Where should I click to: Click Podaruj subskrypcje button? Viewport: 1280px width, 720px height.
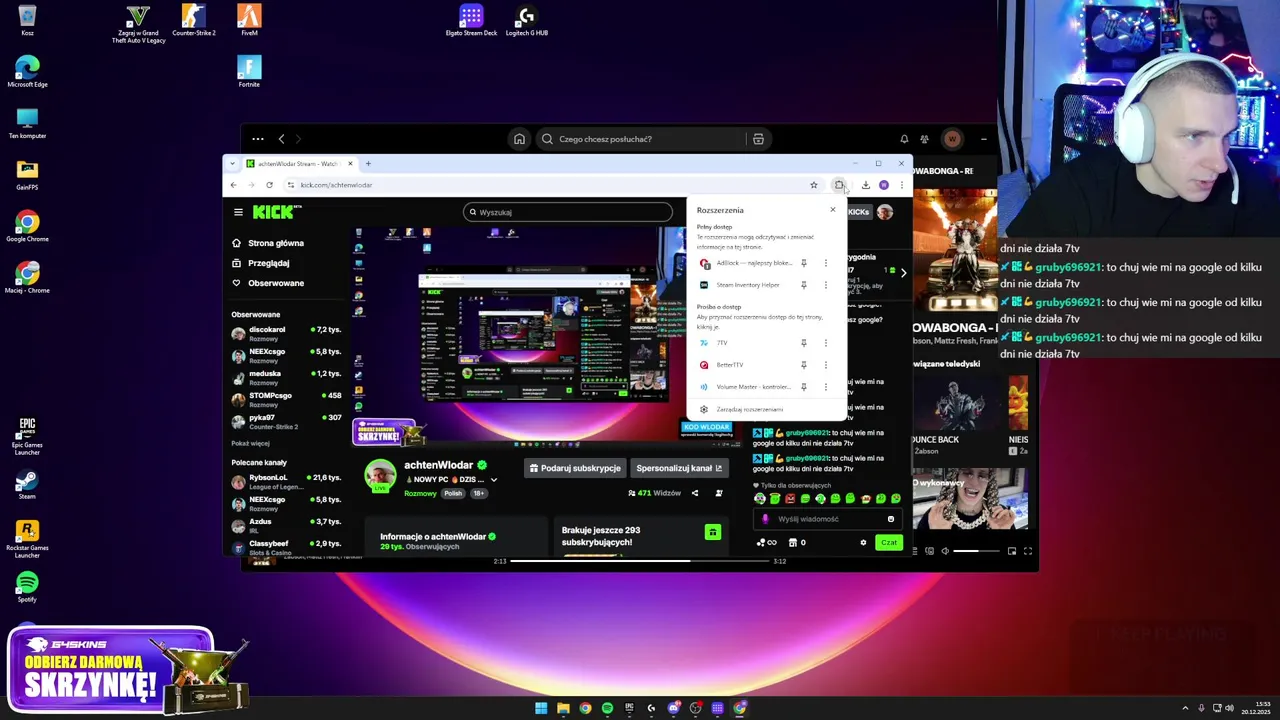tap(575, 468)
